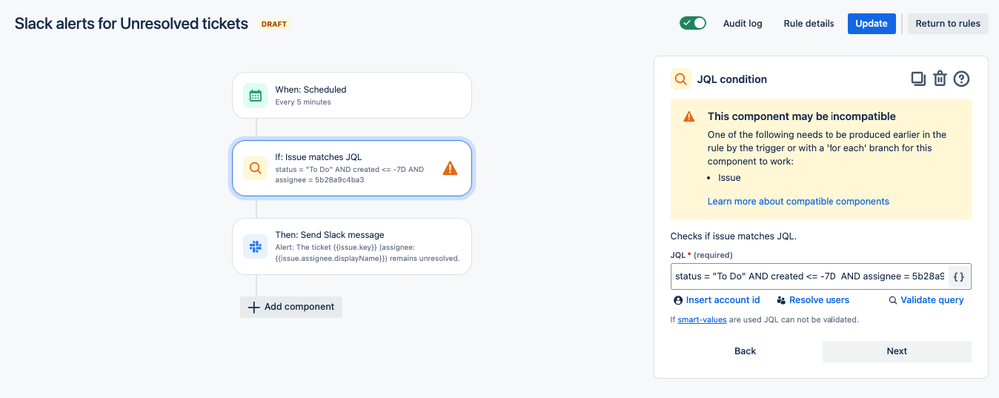Open help question mark icon
The height and width of the screenshot is (398, 999).
[961, 79]
